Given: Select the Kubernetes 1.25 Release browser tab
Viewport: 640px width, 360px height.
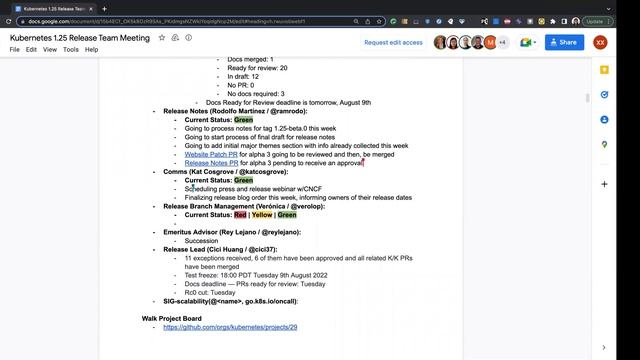Looking at the screenshot, I should click(x=53, y=9).
